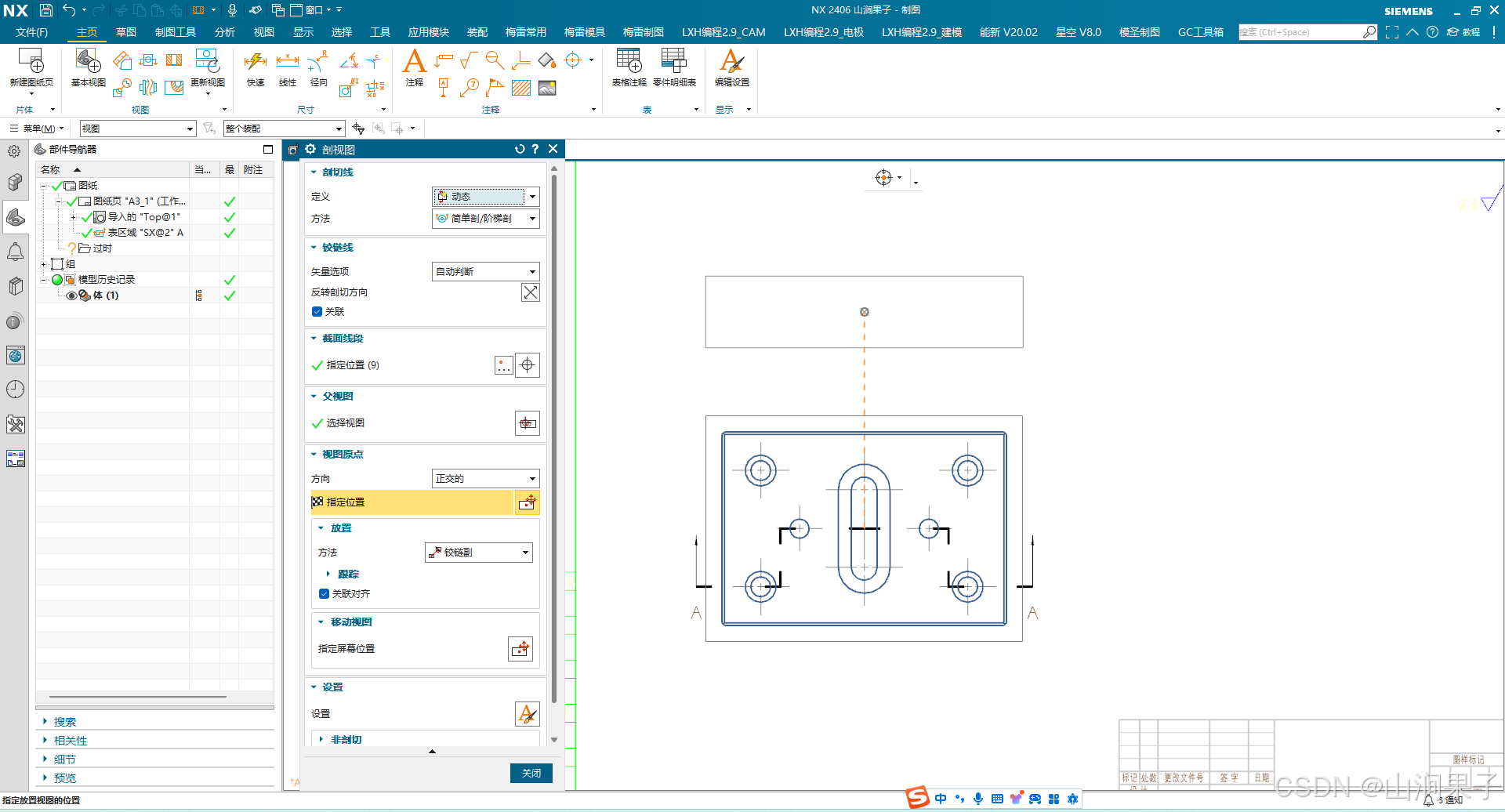The width and height of the screenshot is (1505, 812).
Task: Switch to the 草图 ribbon tab
Action: click(x=125, y=32)
